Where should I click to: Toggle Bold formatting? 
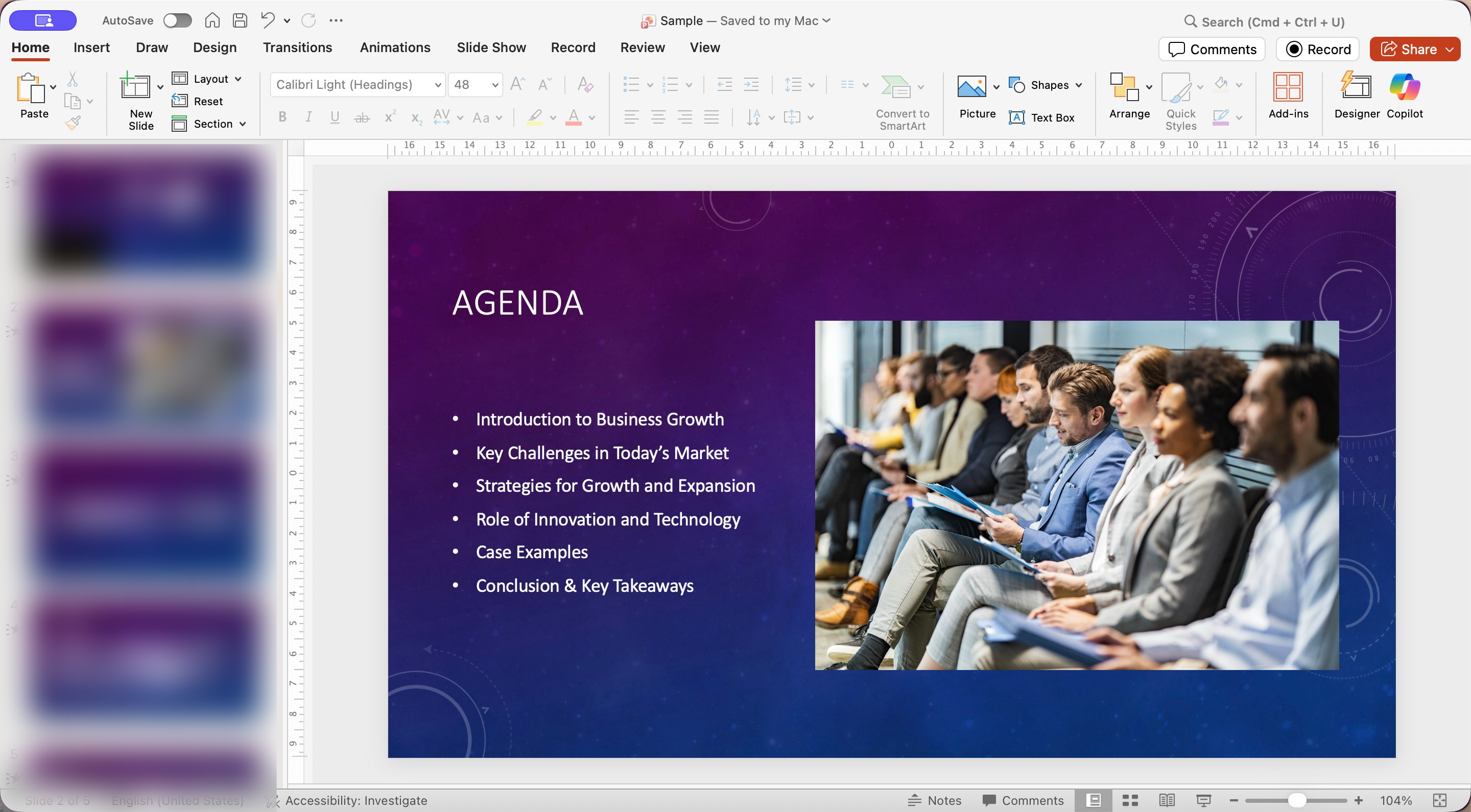pyautogui.click(x=282, y=117)
